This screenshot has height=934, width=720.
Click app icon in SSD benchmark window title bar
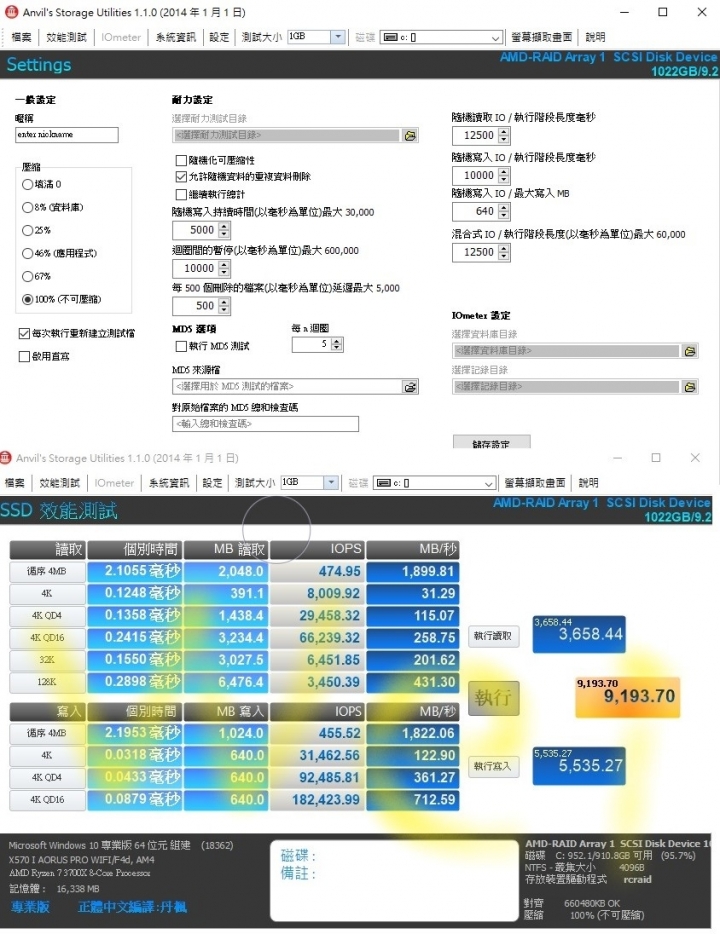tap(6, 457)
